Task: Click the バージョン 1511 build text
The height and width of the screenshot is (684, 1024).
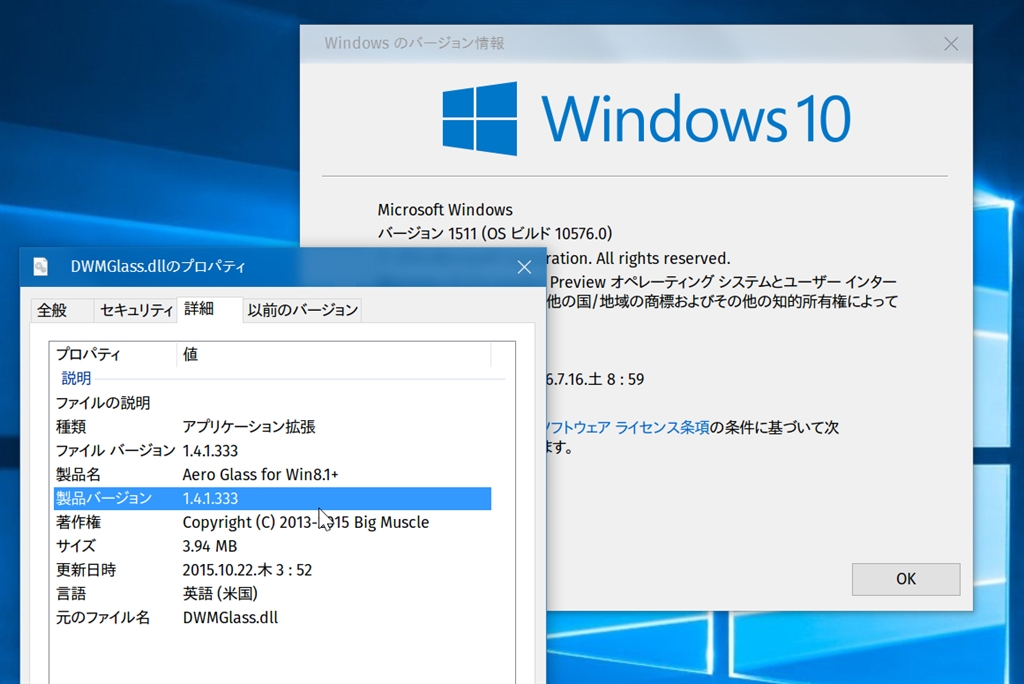Action: 494,234
